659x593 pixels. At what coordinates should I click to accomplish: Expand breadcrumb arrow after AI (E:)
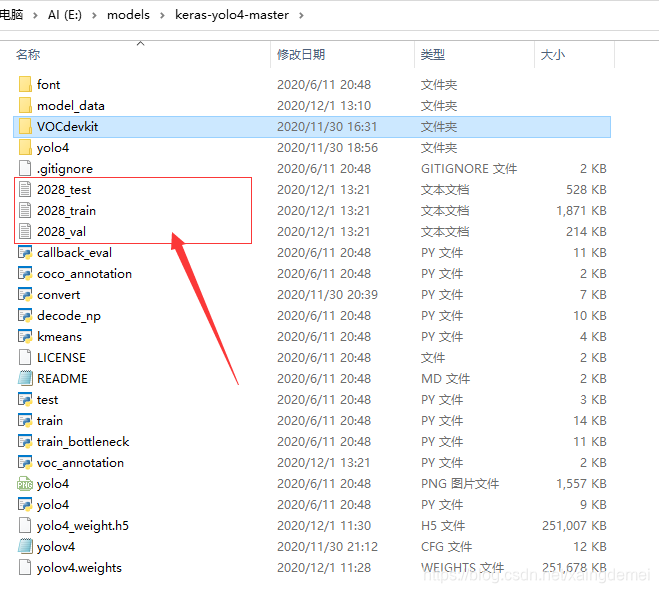click(x=94, y=15)
